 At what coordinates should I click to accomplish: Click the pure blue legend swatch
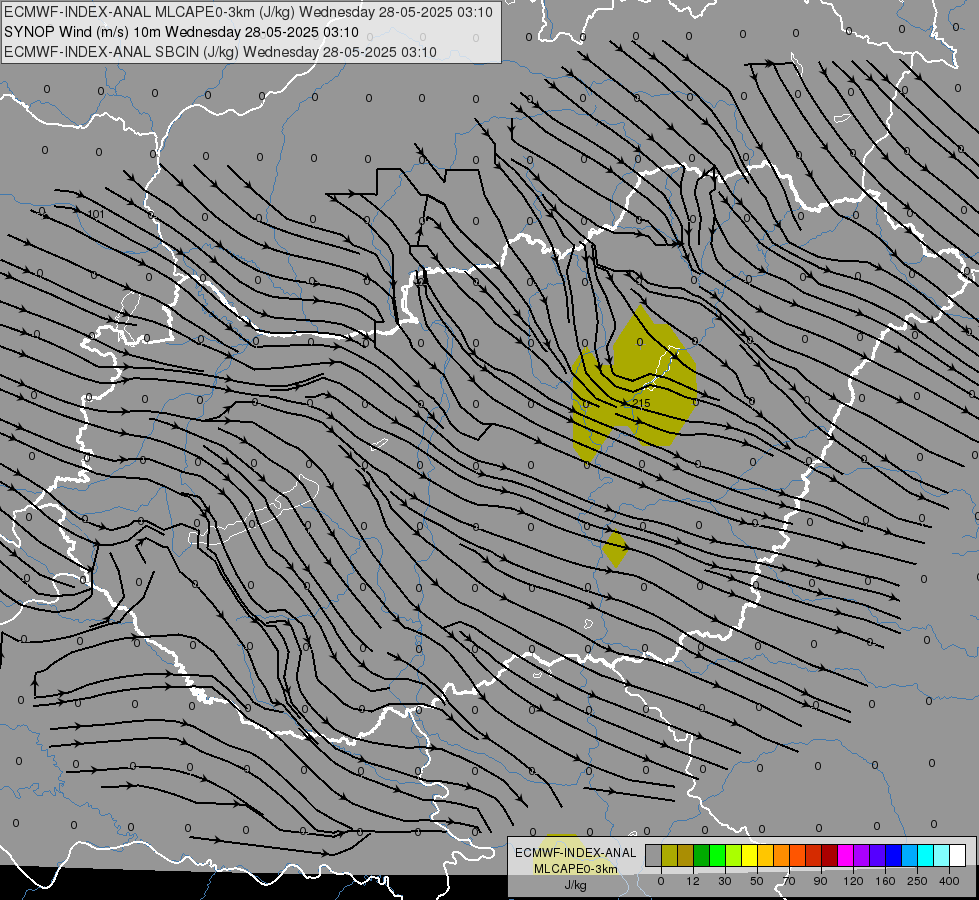click(x=894, y=855)
